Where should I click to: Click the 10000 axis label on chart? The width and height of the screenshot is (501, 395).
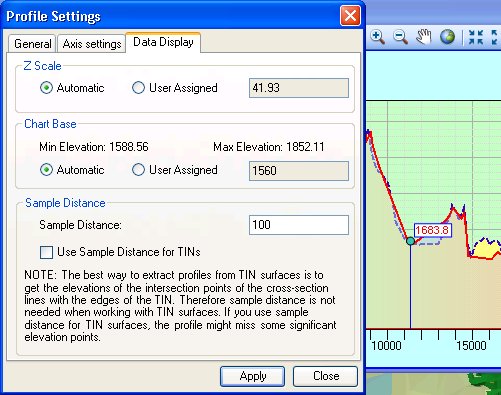[x=386, y=345]
